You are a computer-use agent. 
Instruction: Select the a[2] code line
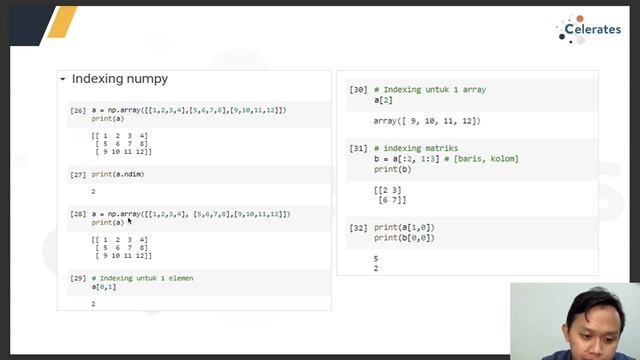(383, 100)
